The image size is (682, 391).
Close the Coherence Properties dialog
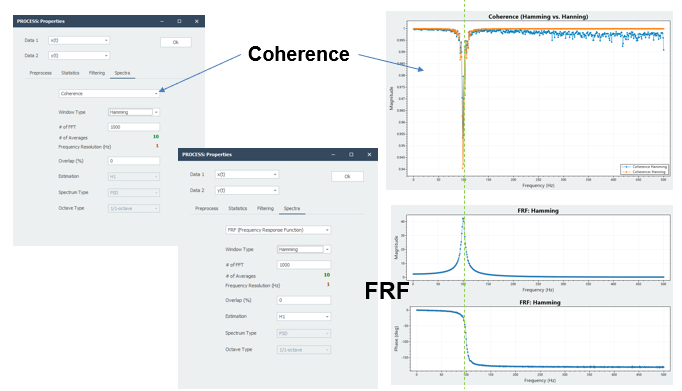[197, 21]
